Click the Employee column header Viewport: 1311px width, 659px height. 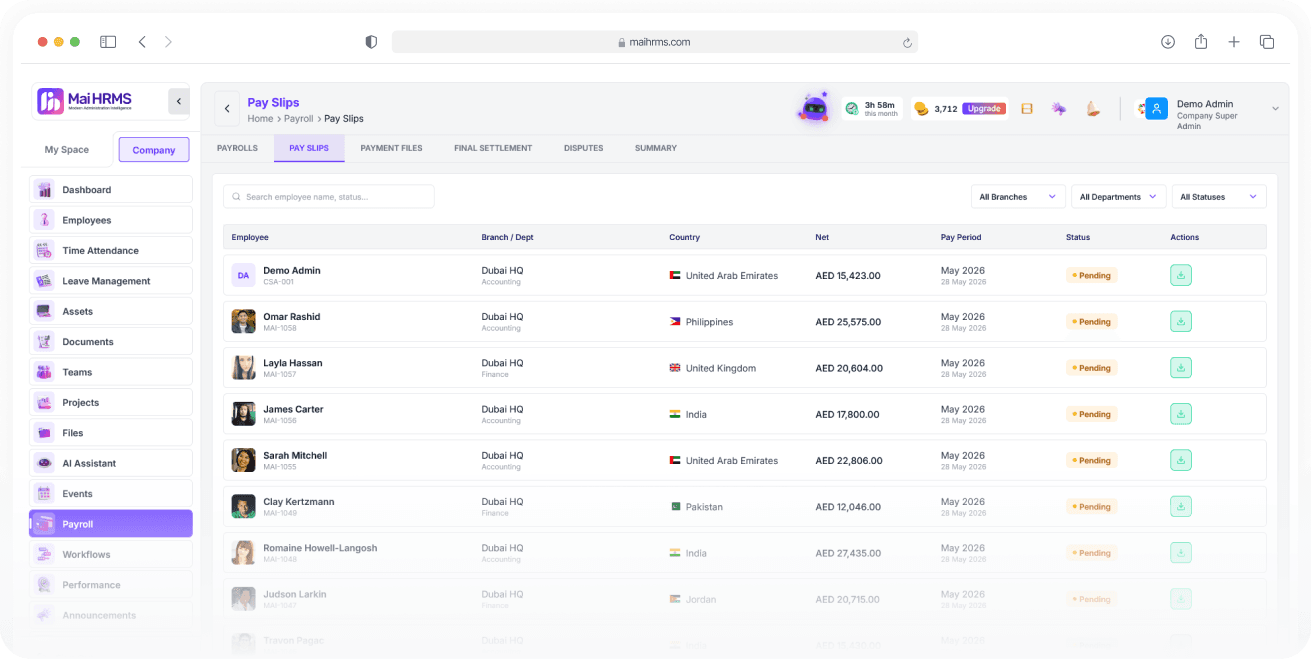pyautogui.click(x=250, y=237)
